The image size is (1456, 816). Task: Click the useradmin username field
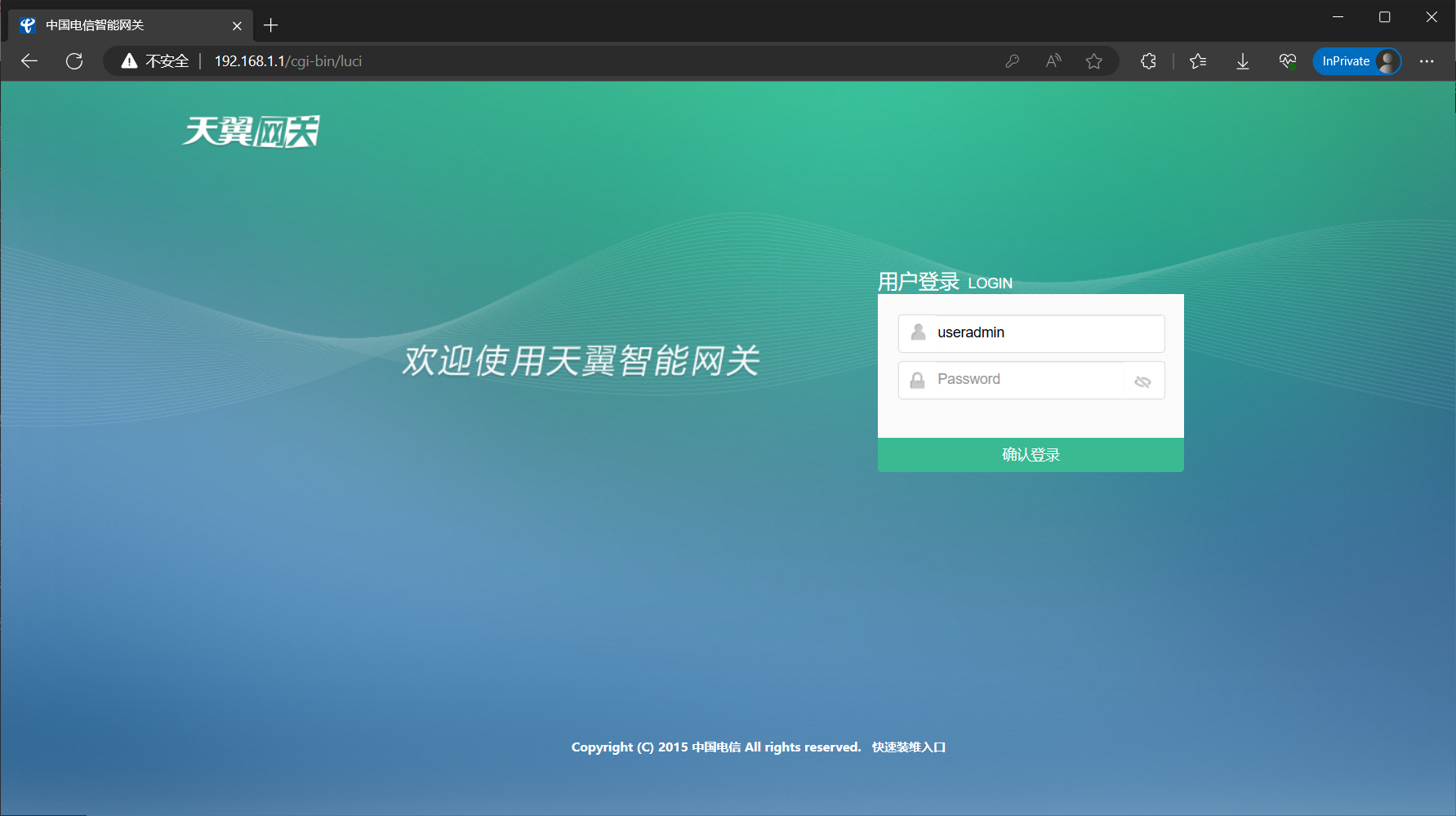(1031, 333)
